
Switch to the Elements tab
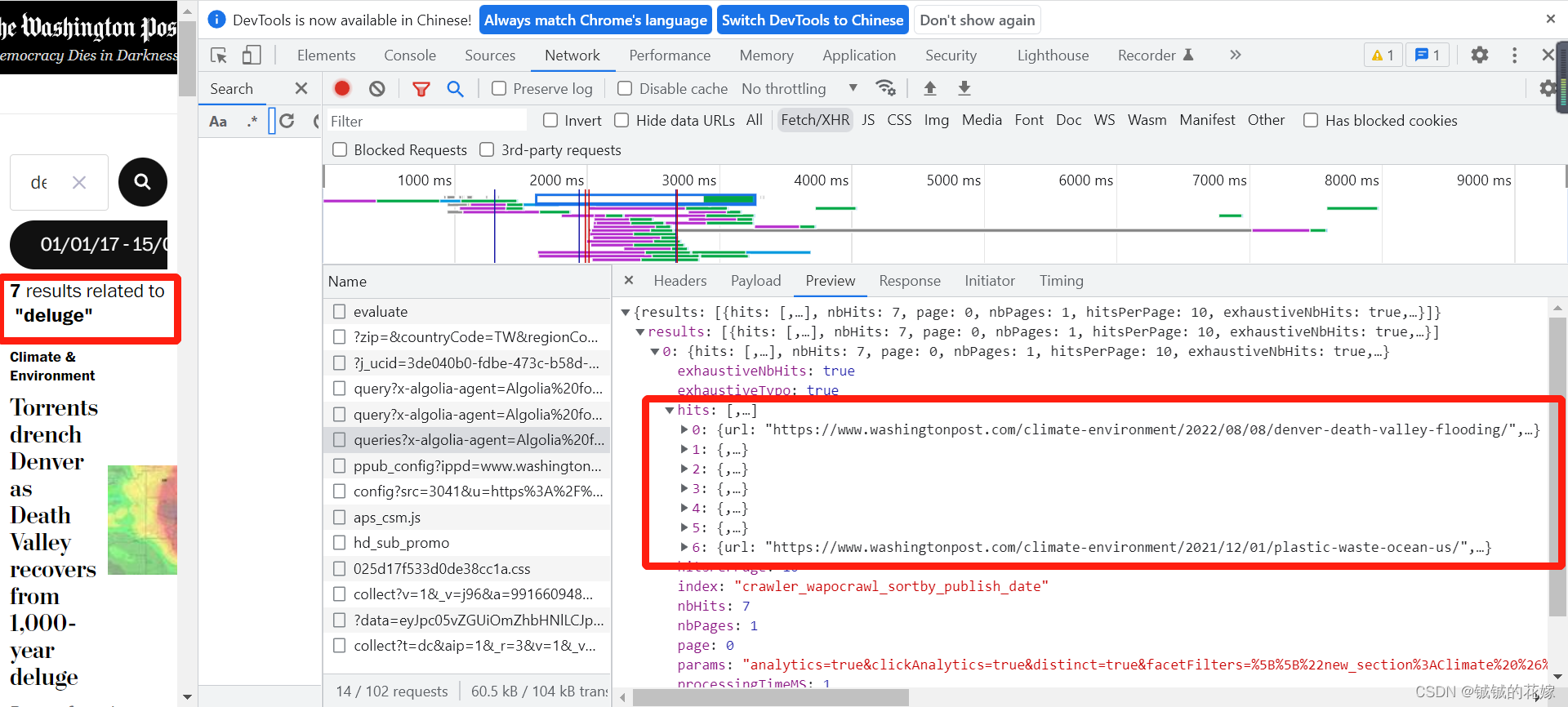pyautogui.click(x=326, y=55)
